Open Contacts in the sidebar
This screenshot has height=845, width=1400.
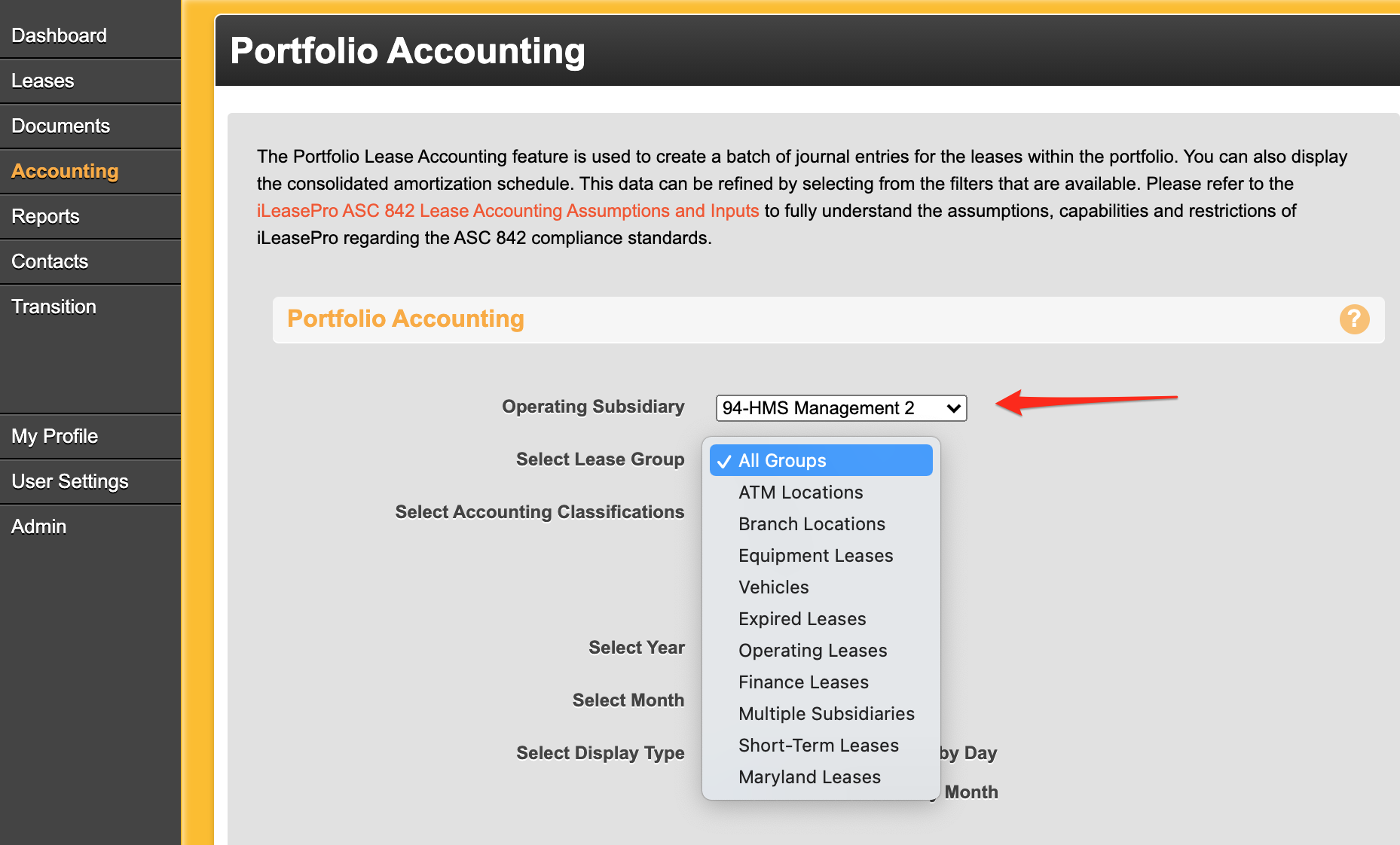[x=90, y=261]
